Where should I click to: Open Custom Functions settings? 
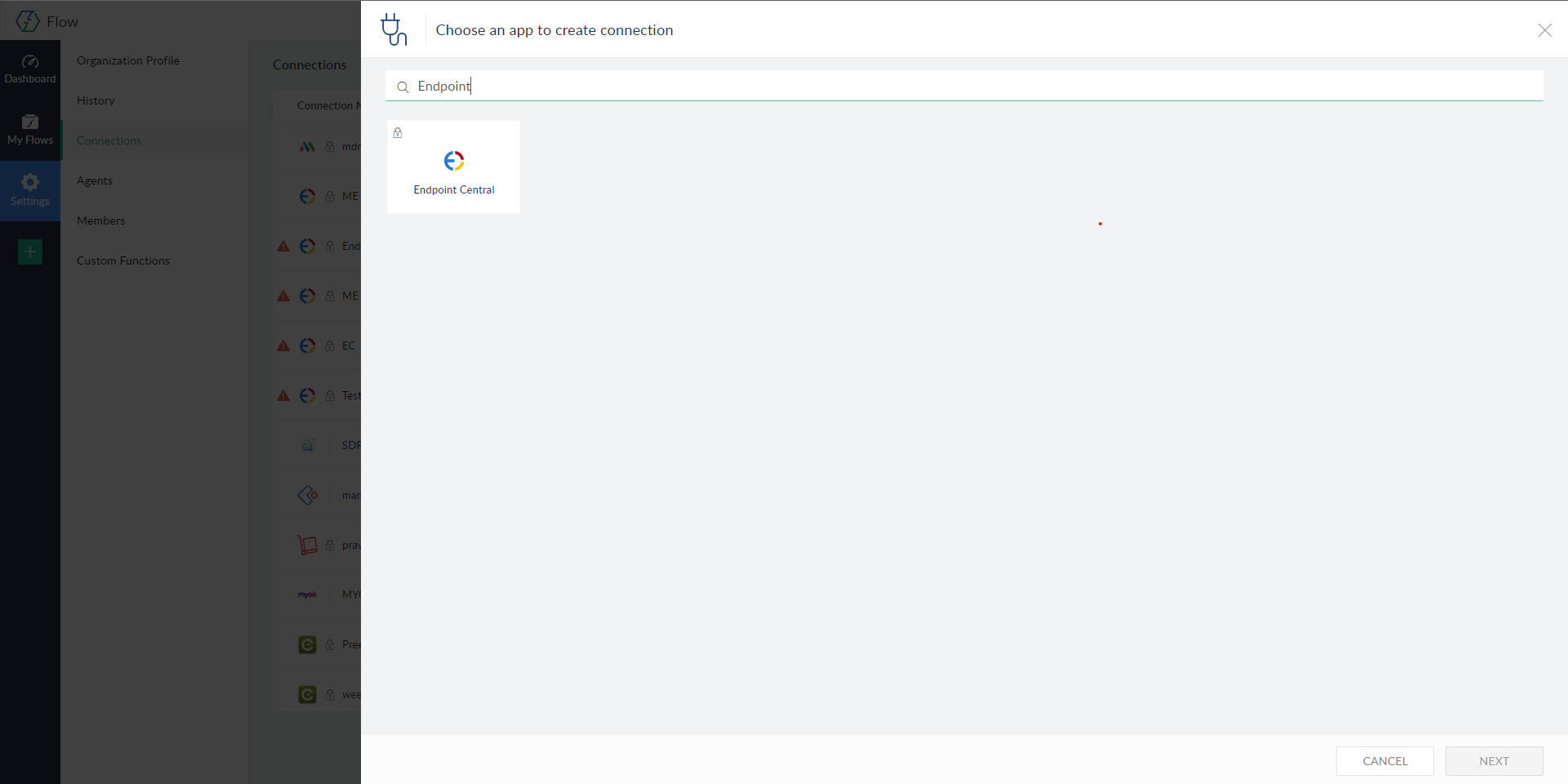123,261
